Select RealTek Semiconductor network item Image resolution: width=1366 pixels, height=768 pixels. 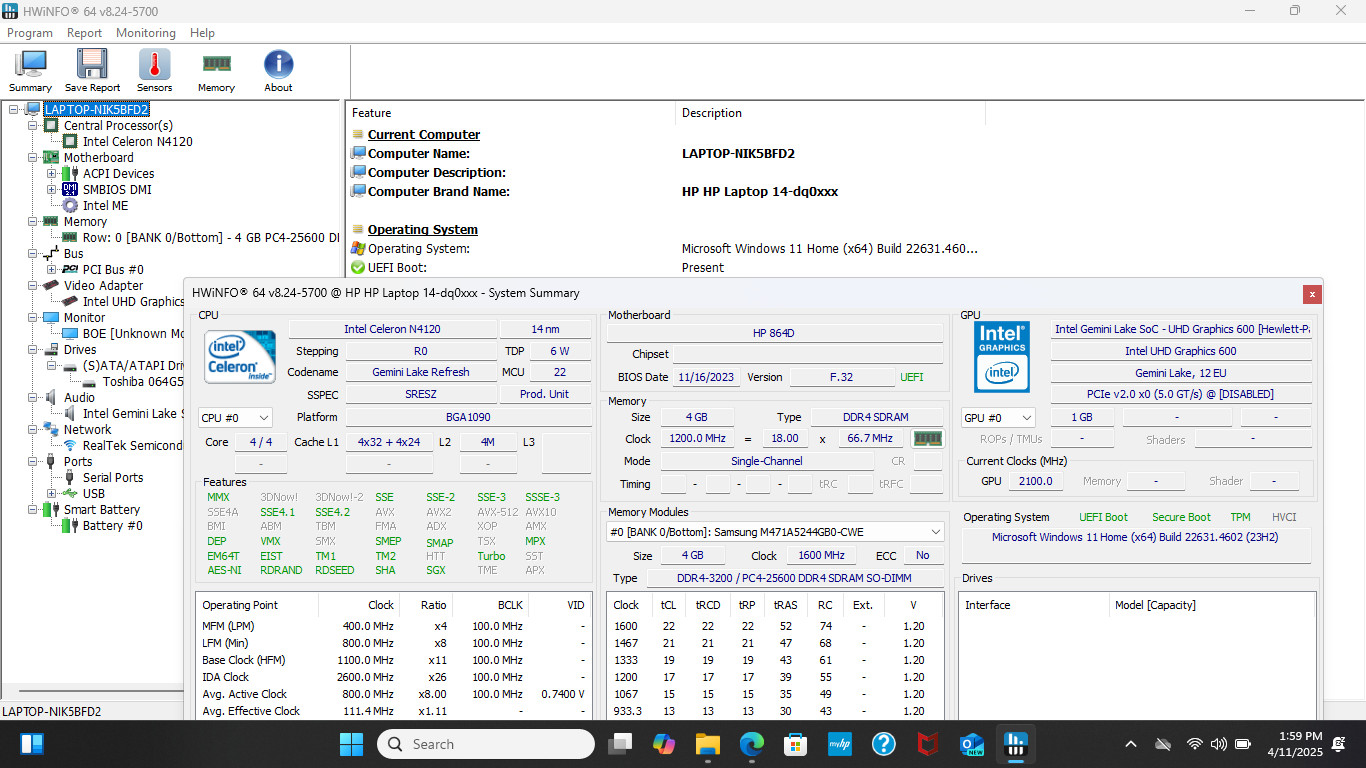(133, 446)
